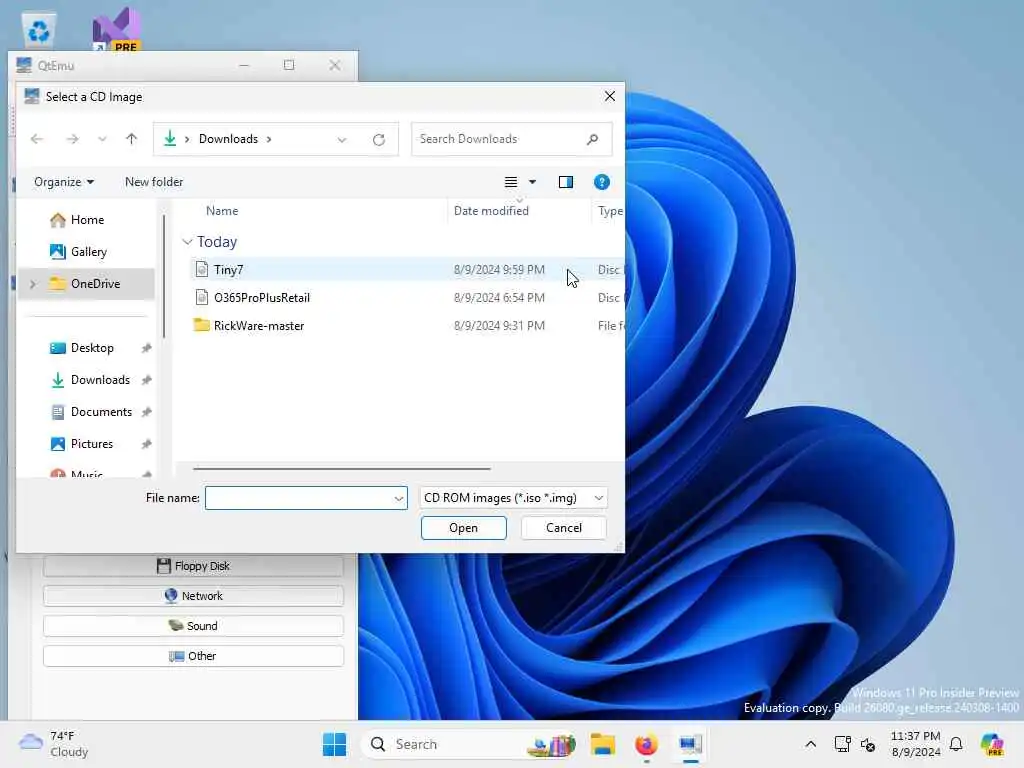Open the muted volume tray icon
This screenshot has width=1024, height=768.
pos(868,744)
